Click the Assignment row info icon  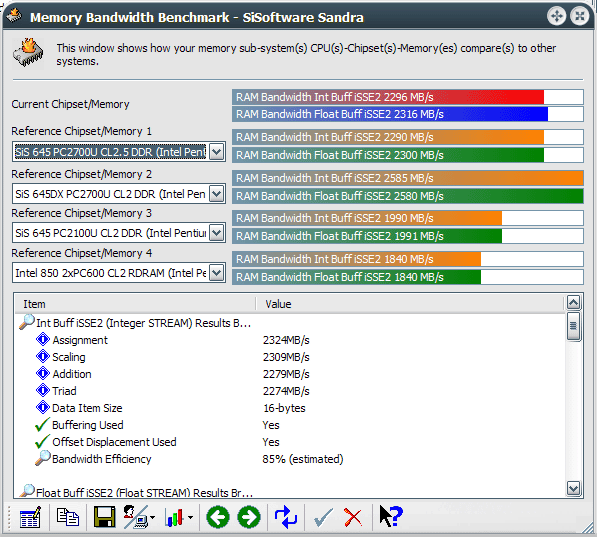click(43, 339)
